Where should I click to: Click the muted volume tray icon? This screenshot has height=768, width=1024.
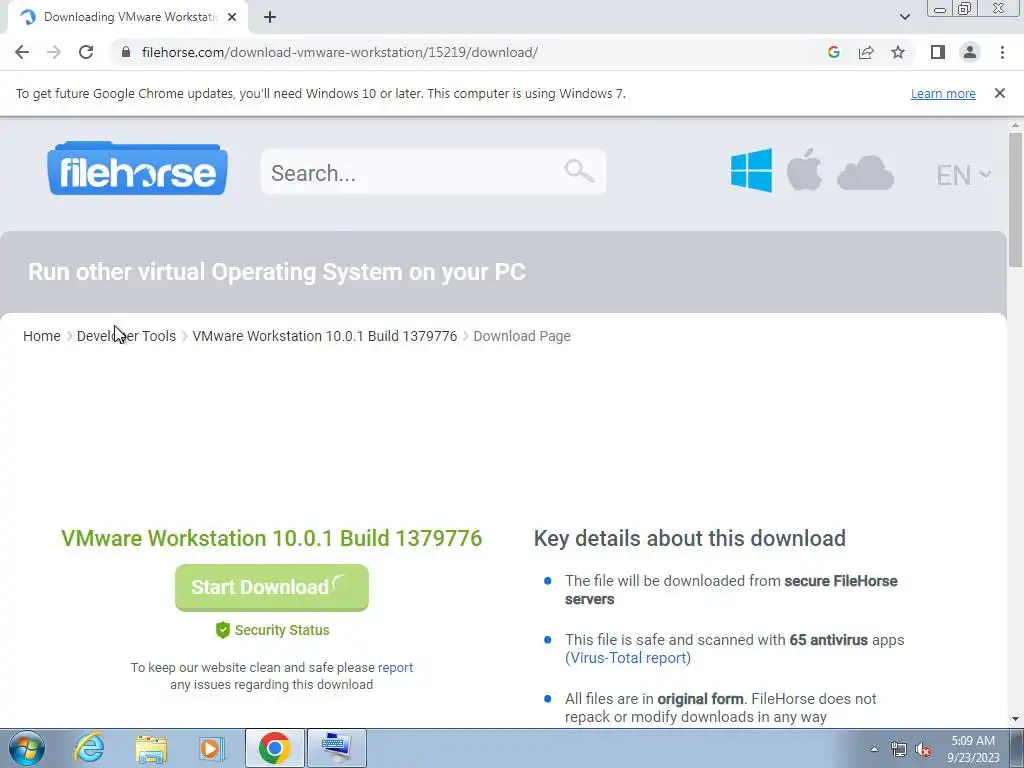click(923, 749)
